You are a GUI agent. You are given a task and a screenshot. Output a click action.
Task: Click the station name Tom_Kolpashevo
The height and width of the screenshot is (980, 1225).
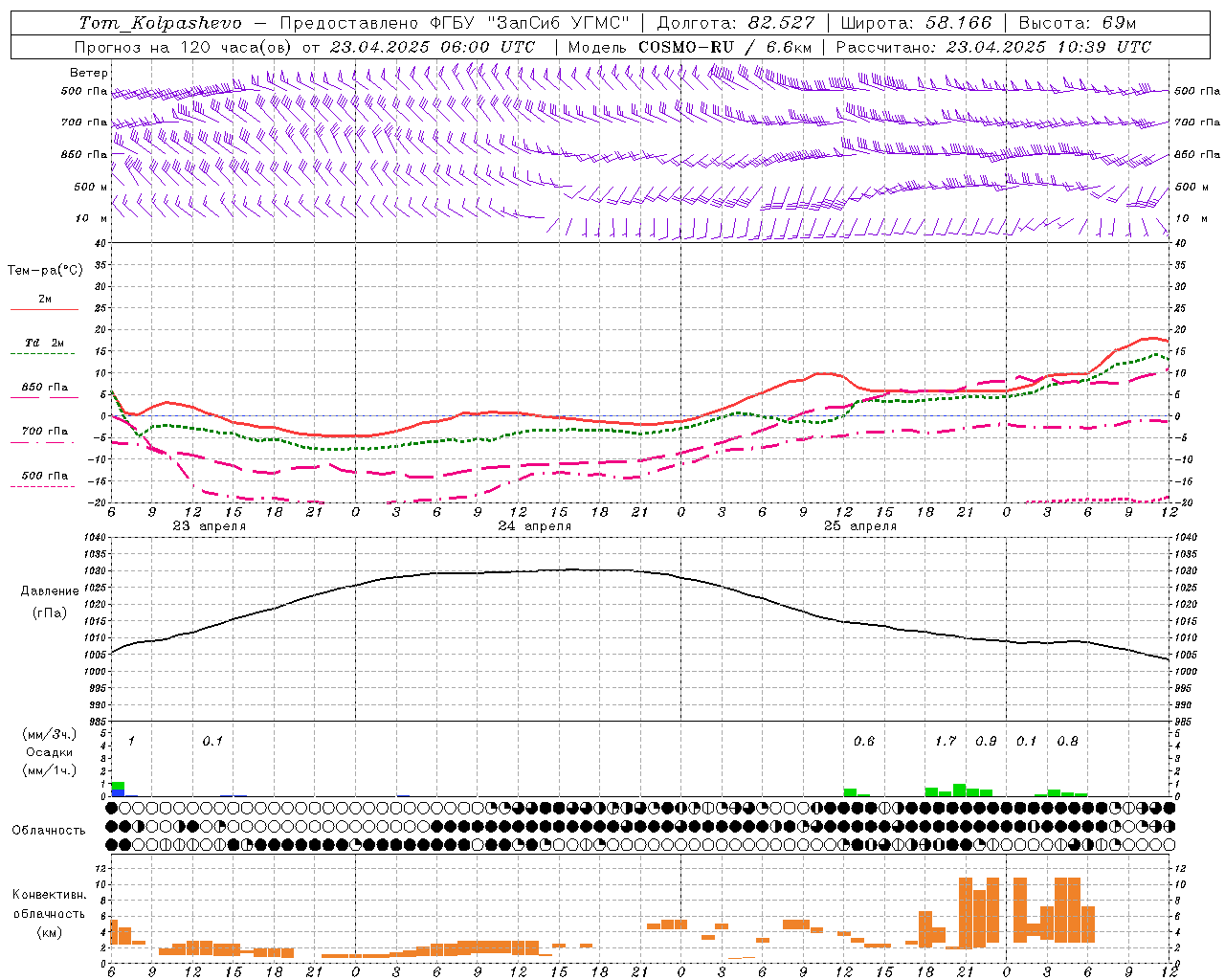(x=160, y=23)
